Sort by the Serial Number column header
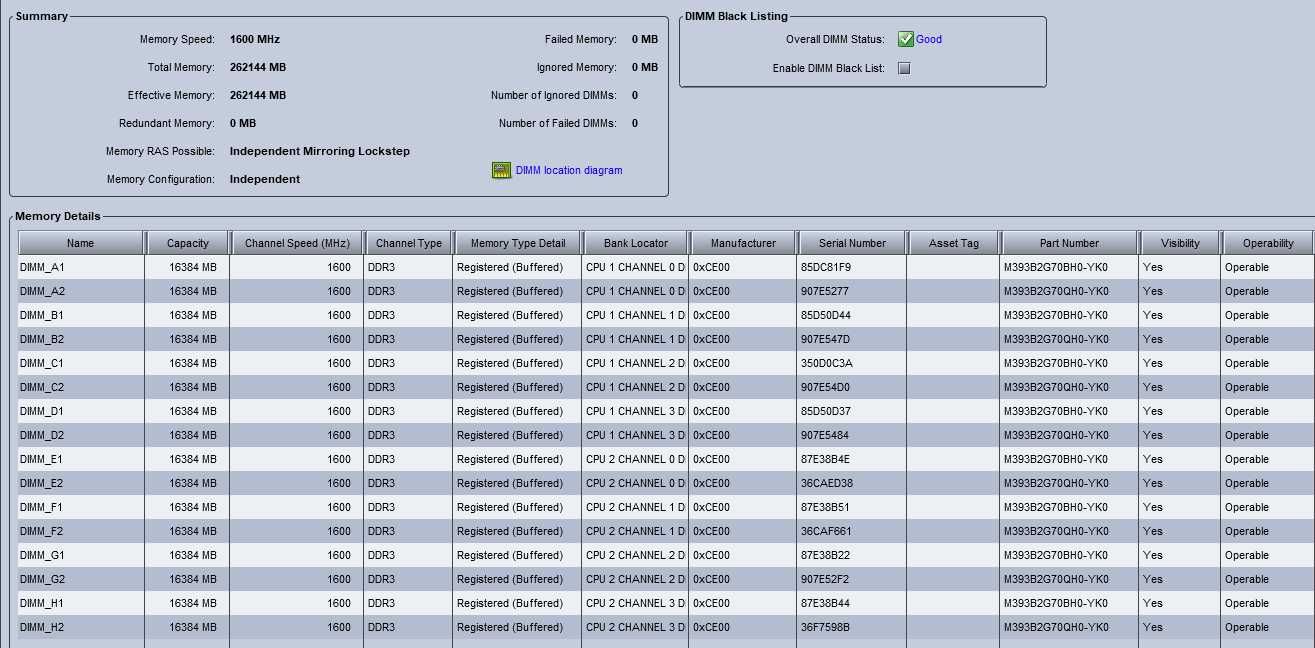This screenshot has width=1315, height=648. point(852,243)
